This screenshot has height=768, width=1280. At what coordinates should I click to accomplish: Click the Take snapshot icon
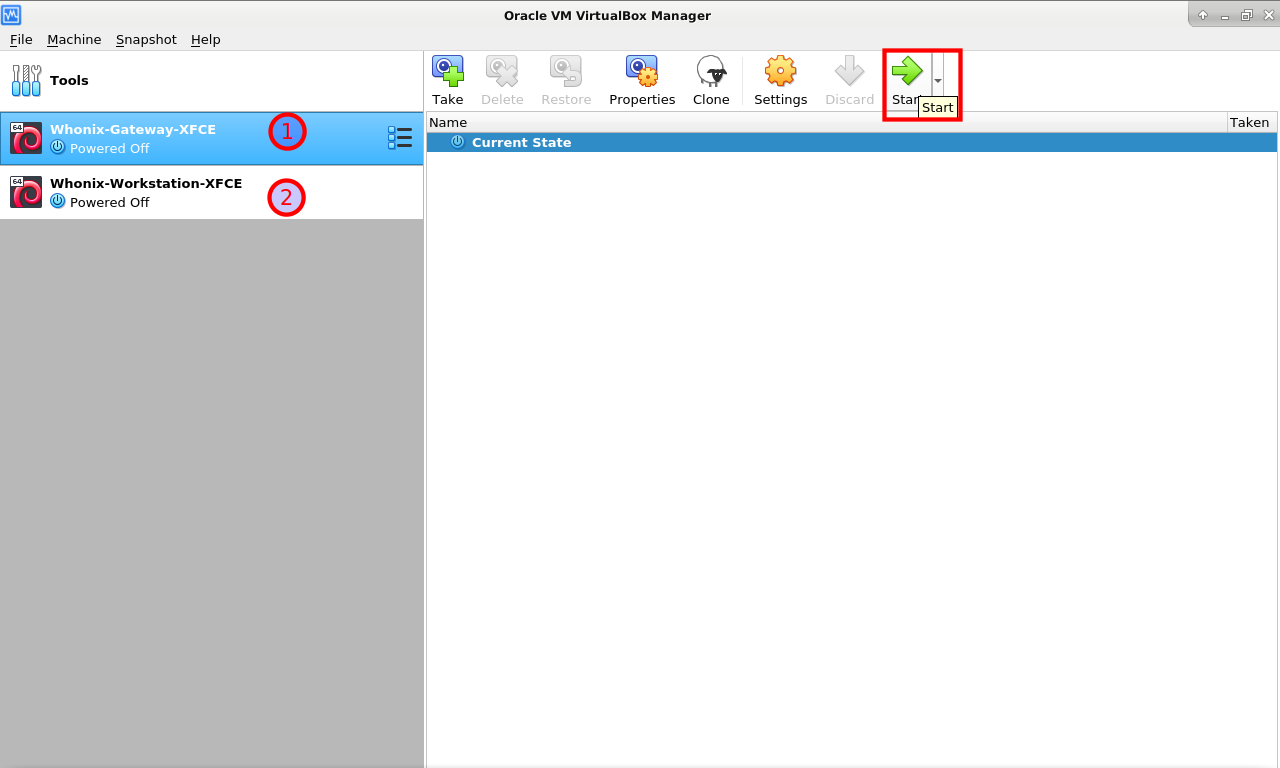coord(447,72)
